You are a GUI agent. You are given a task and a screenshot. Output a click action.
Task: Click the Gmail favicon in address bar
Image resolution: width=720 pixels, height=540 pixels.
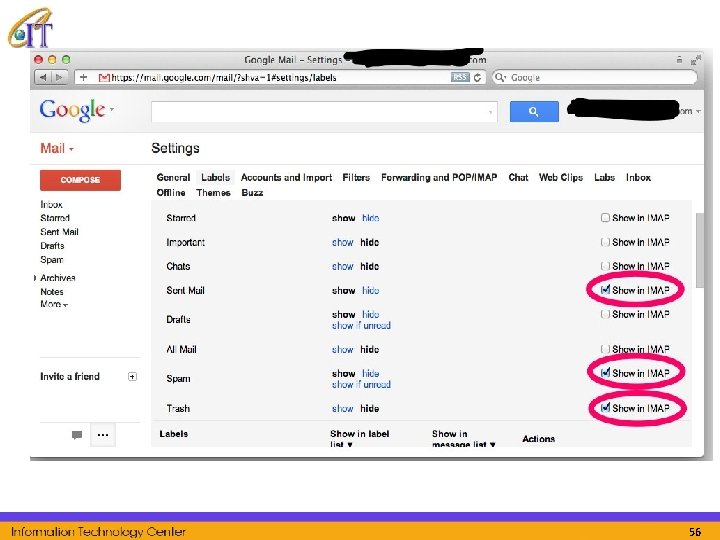pyautogui.click(x=104, y=78)
